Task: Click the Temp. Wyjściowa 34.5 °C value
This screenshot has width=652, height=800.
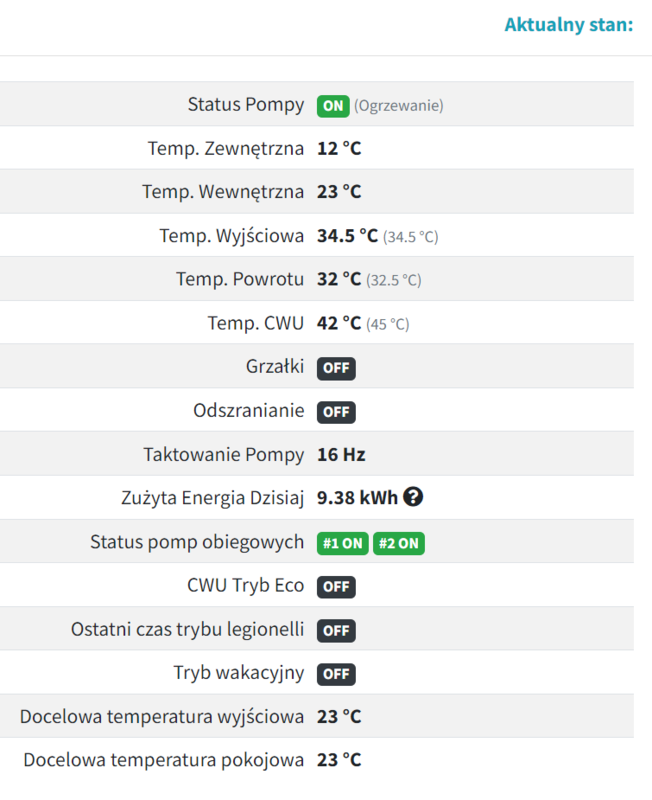Action: click(x=347, y=236)
